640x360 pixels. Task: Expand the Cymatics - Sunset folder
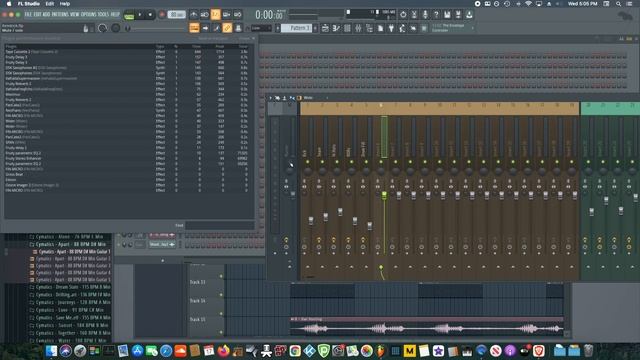(69, 325)
